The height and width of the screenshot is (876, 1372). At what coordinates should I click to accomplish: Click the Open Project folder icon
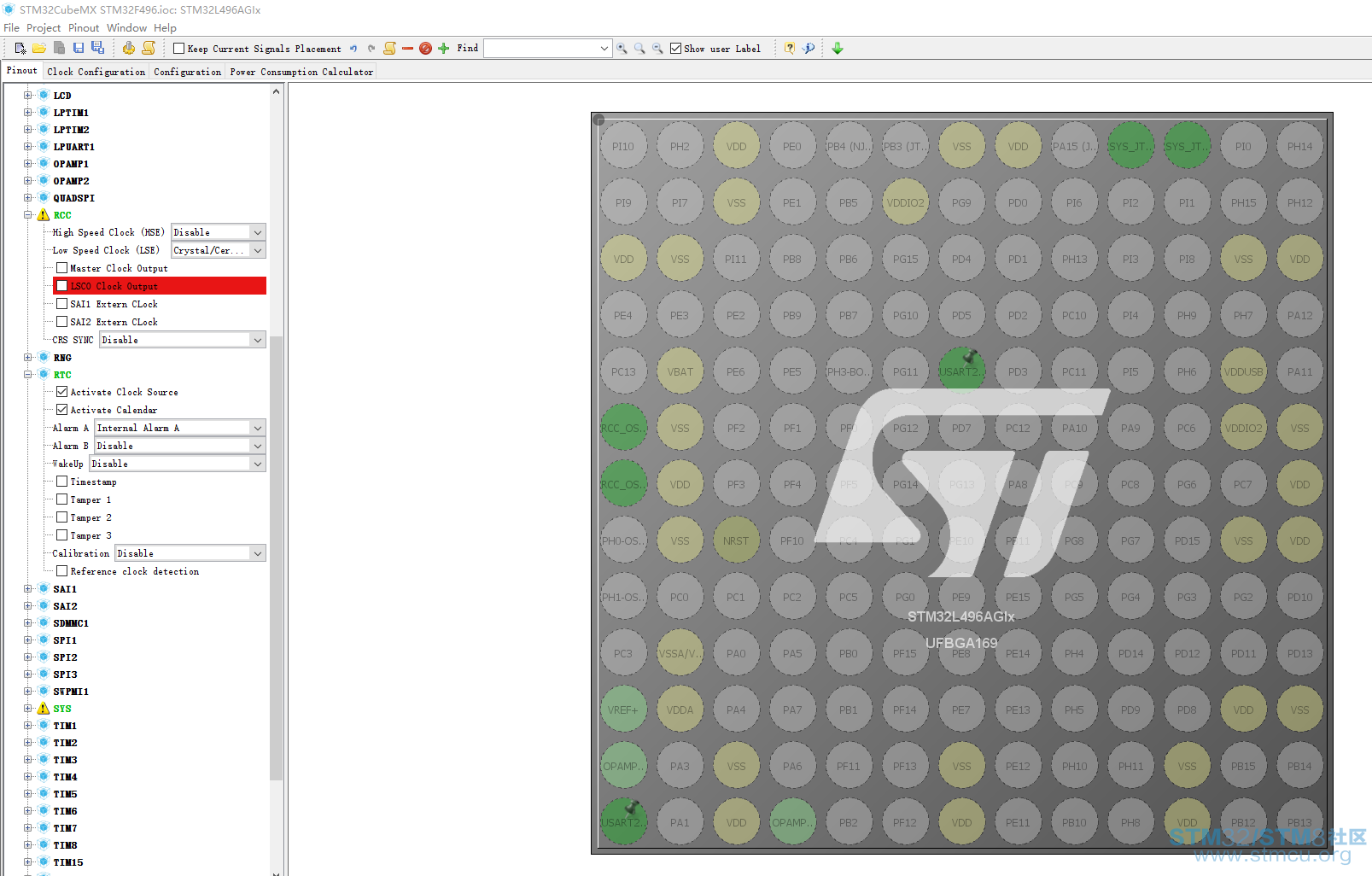[x=39, y=49]
